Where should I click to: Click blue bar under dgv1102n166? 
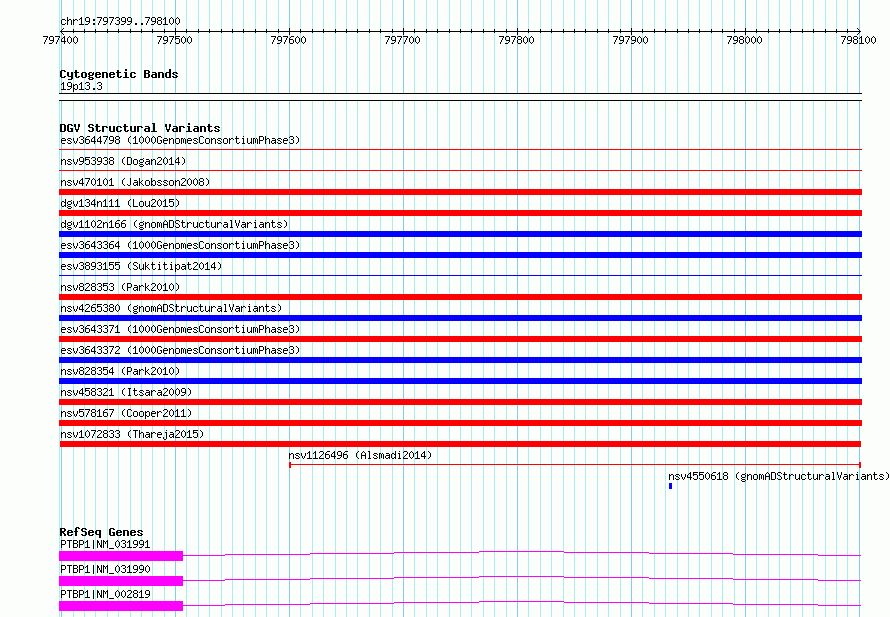460,234
